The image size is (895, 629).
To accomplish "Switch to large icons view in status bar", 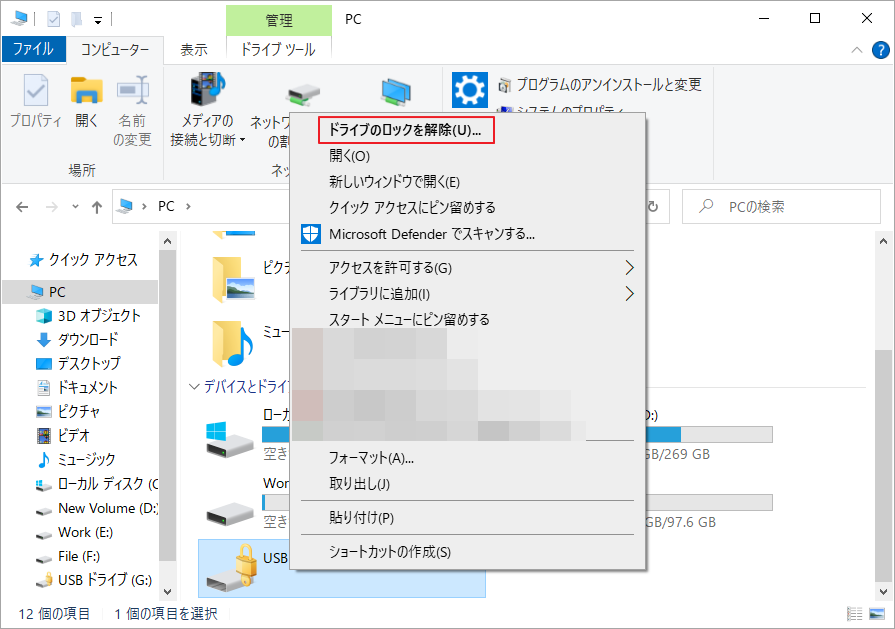I will coord(877,613).
